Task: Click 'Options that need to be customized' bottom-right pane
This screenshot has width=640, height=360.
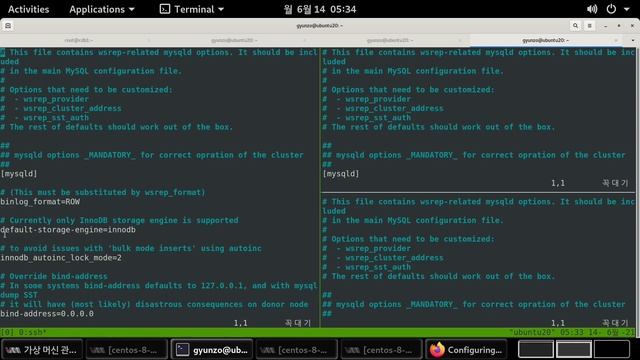Action: 408,239
